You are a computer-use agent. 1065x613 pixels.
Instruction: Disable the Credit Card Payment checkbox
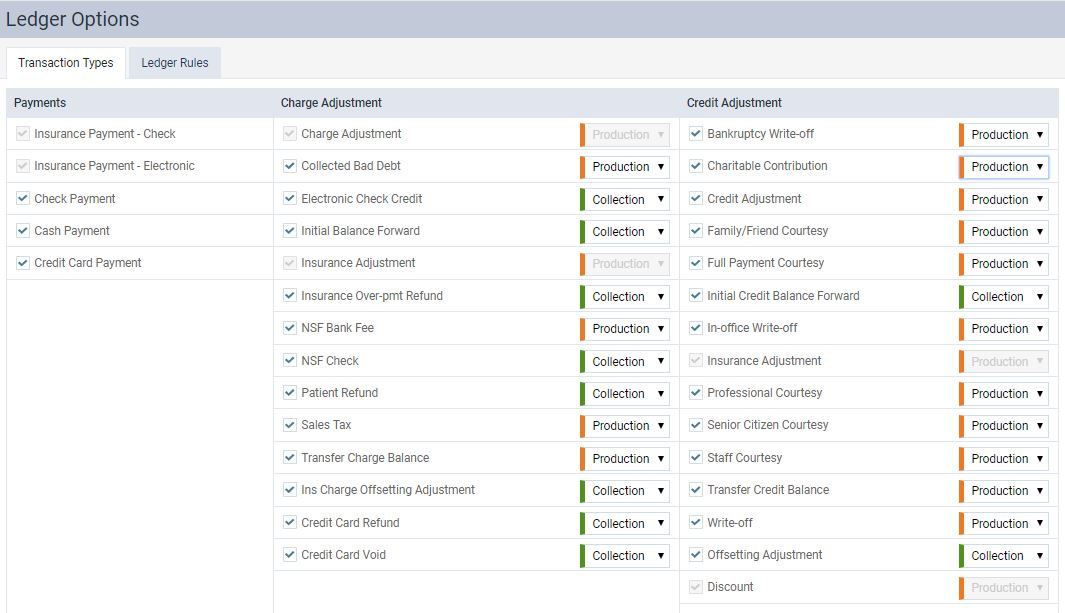coord(23,263)
